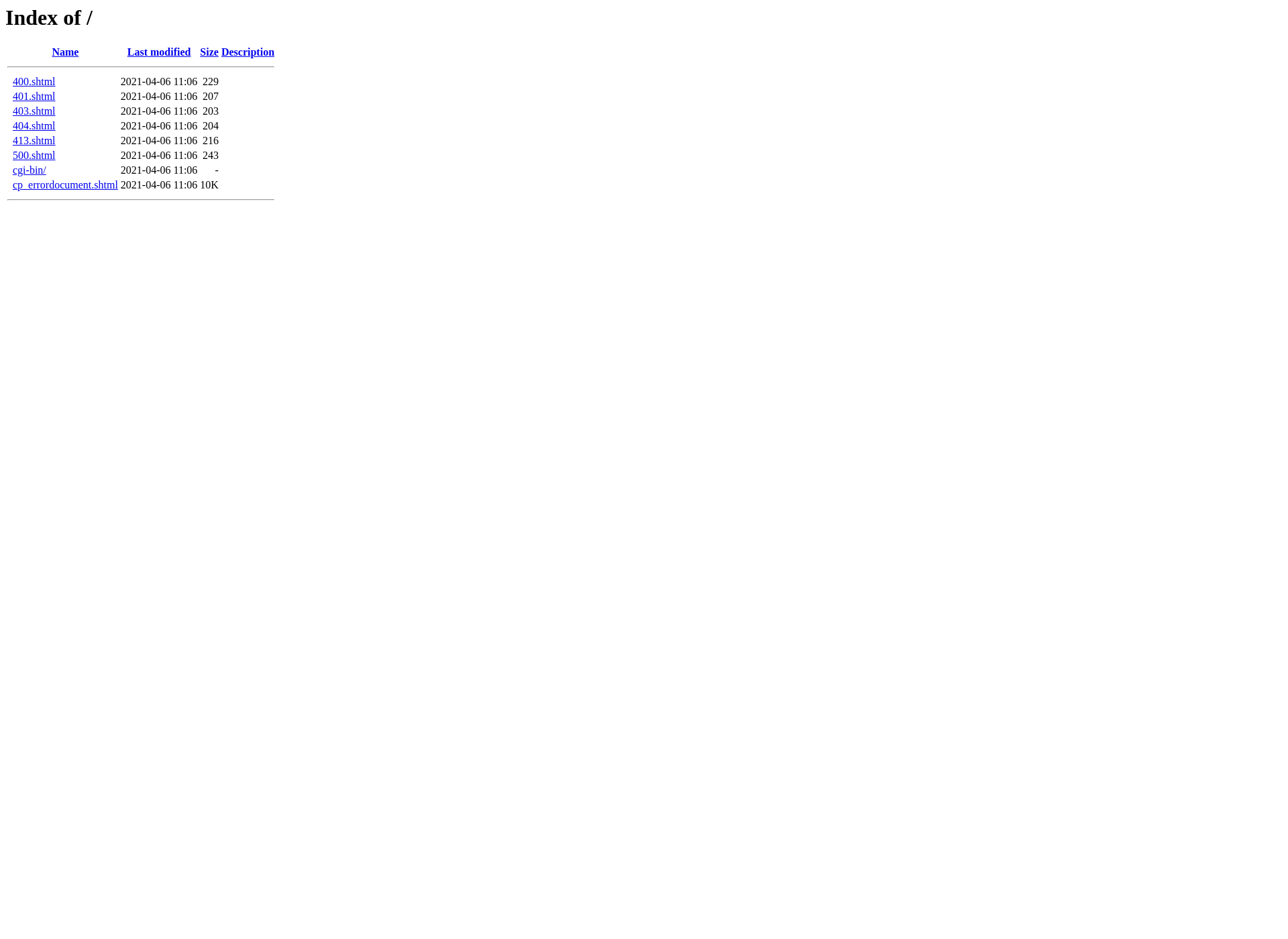Toggle sort by Last modified descending
Image resolution: width=1288 pixels, height=939 pixels.
tap(158, 52)
